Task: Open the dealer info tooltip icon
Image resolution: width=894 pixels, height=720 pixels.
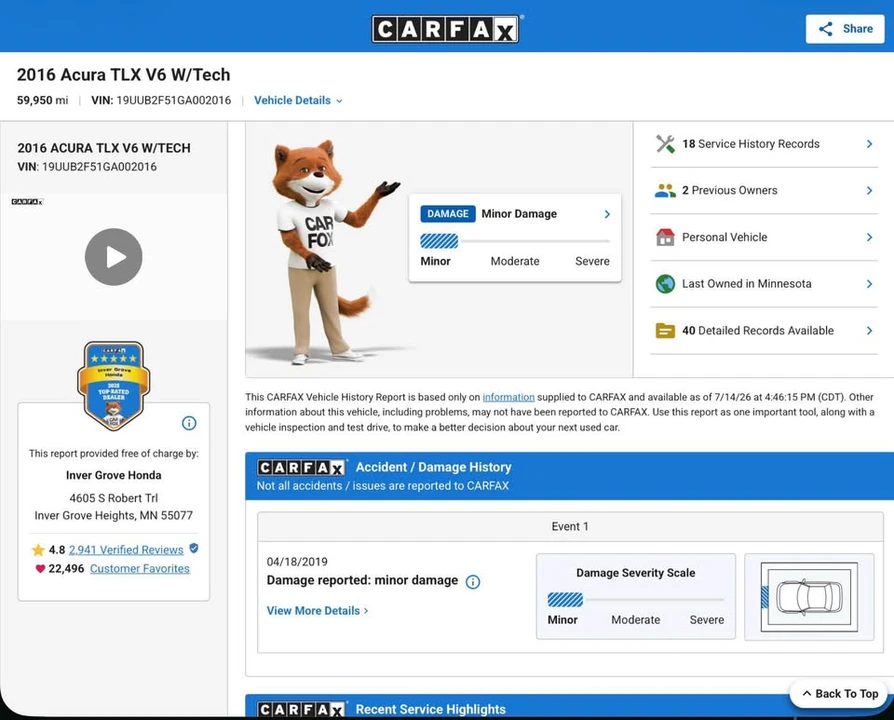Action: (x=189, y=423)
